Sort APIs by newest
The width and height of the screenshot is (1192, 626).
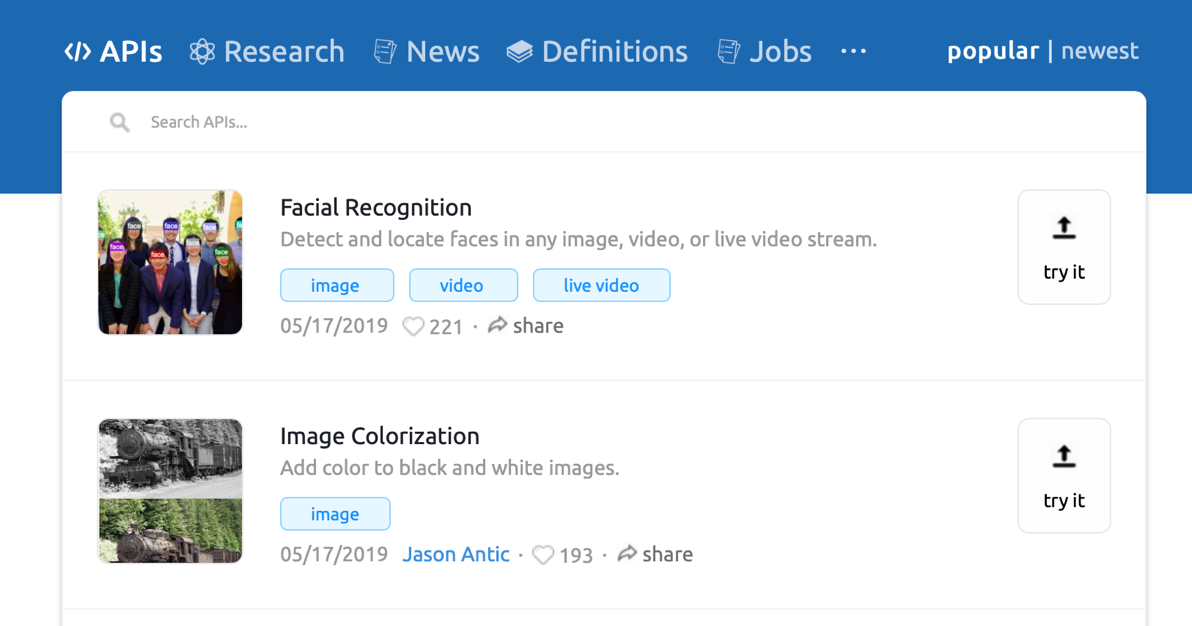tap(1099, 51)
